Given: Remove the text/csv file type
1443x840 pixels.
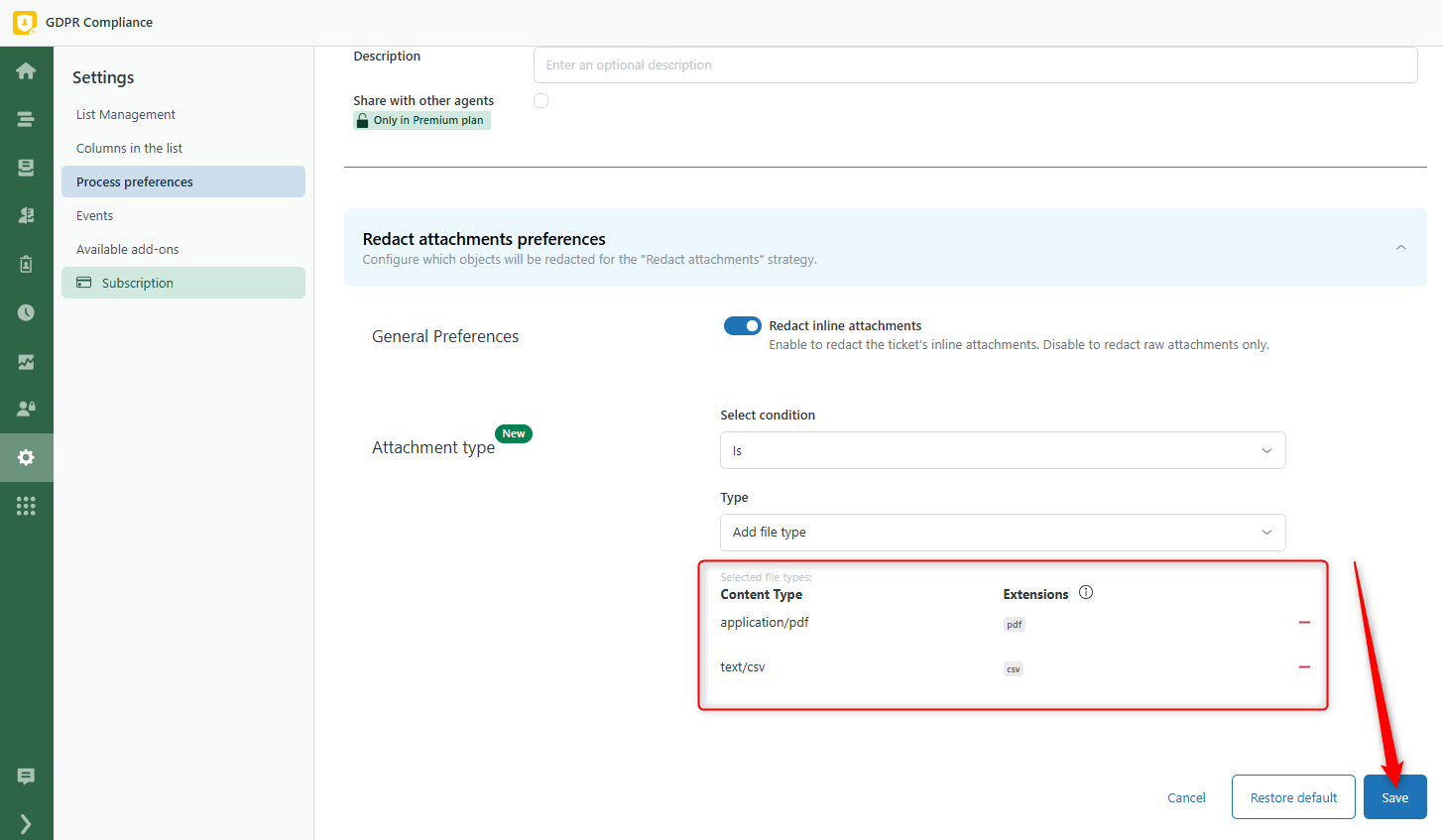Looking at the screenshot, I should pyautogui.click(x=1304, y=667).
